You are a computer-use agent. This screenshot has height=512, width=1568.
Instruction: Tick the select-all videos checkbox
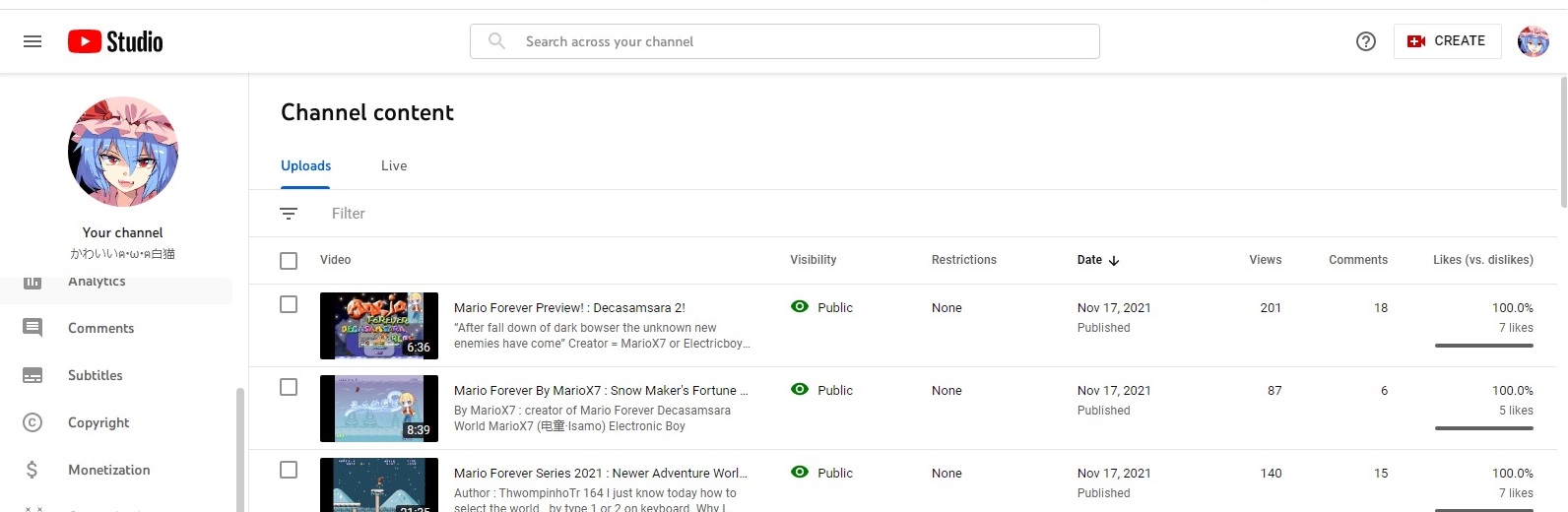289,261
